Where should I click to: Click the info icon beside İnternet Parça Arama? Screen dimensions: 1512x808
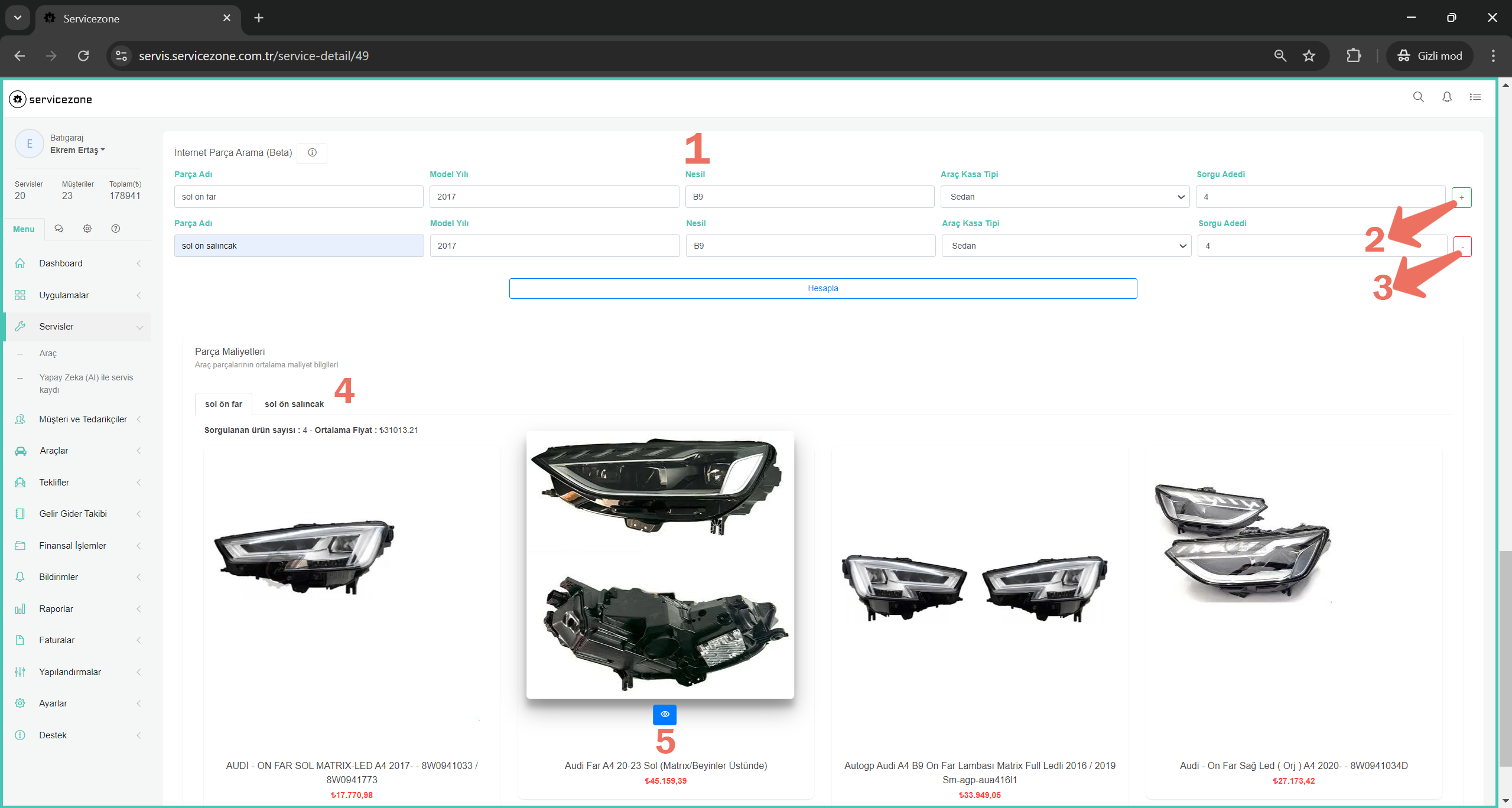[312, 152]
